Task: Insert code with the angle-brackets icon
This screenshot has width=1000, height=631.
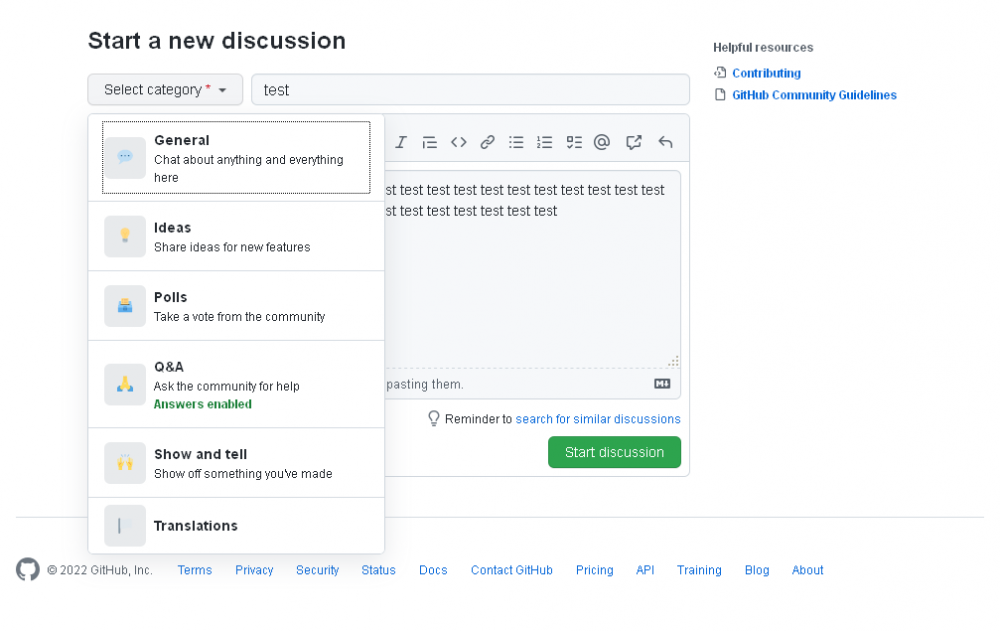Action: (458, 142)
